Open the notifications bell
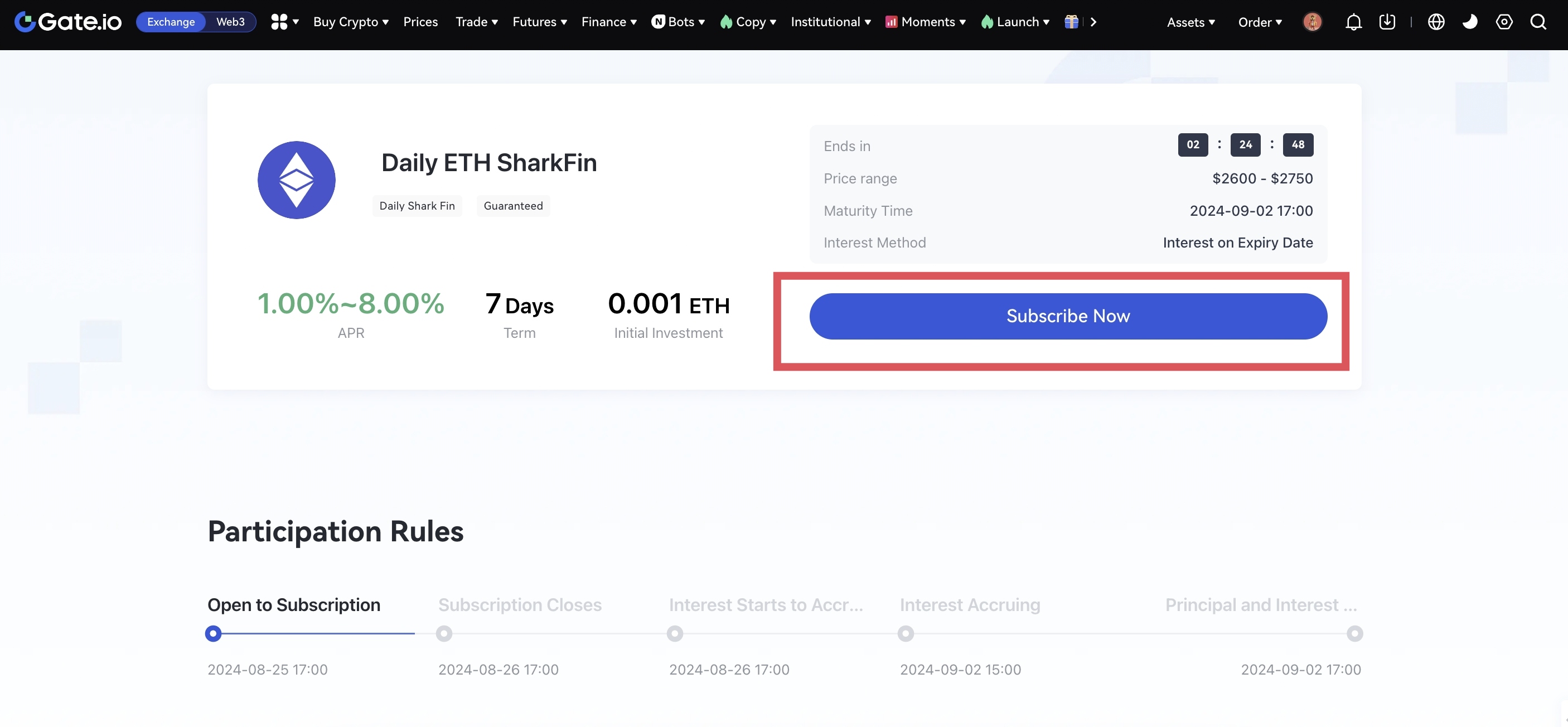The height and width of the screenshot is (727, 1568). [1353, 22]
